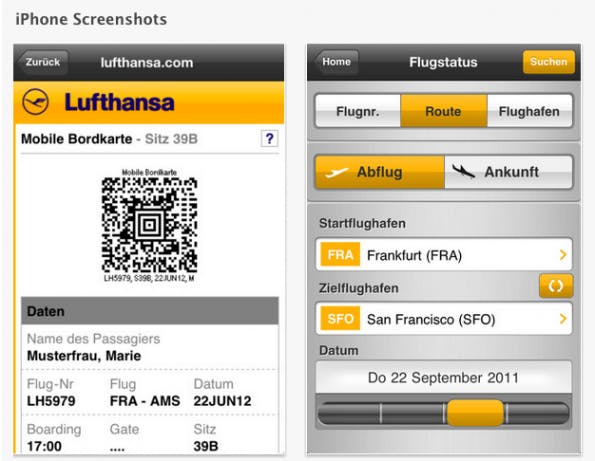Screen dimensions: 595x461
Task: Select the Ankunft arrival toggle
Action: coord(508,172)
